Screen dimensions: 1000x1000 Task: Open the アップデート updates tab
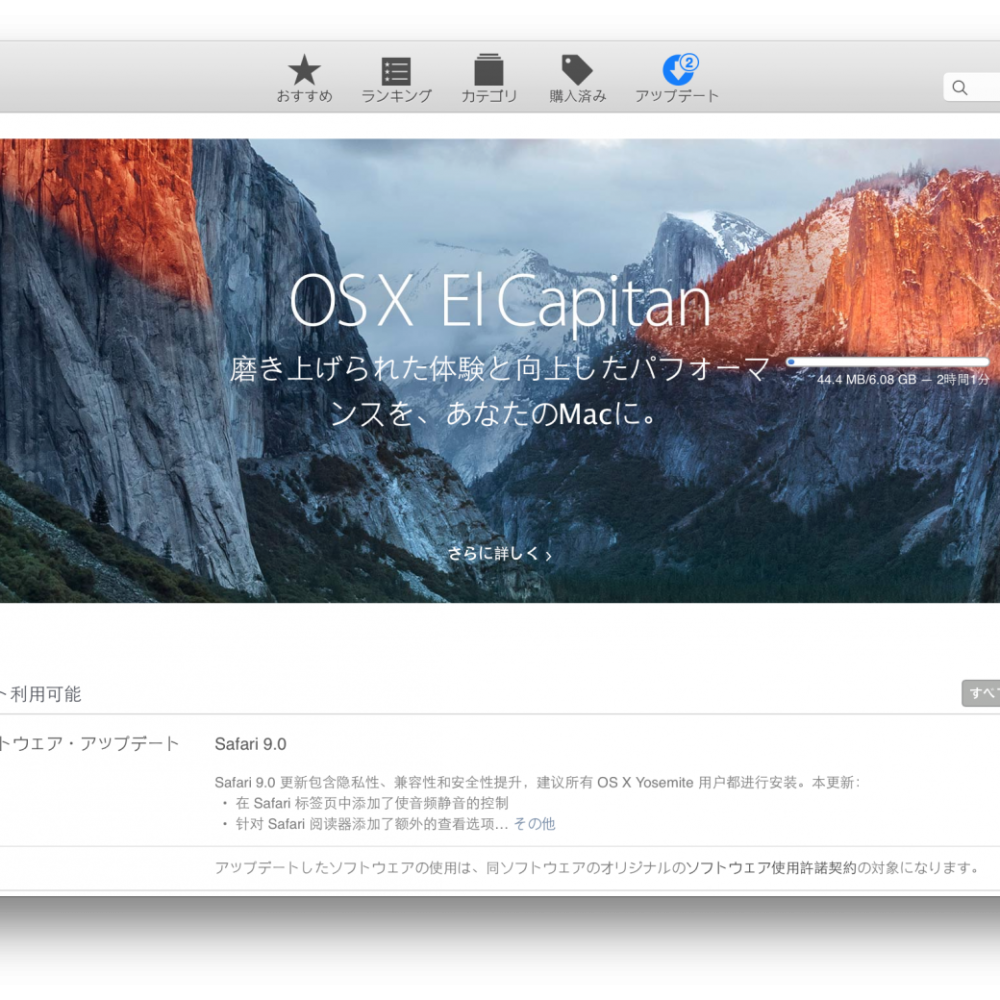[x=677, y=79]
